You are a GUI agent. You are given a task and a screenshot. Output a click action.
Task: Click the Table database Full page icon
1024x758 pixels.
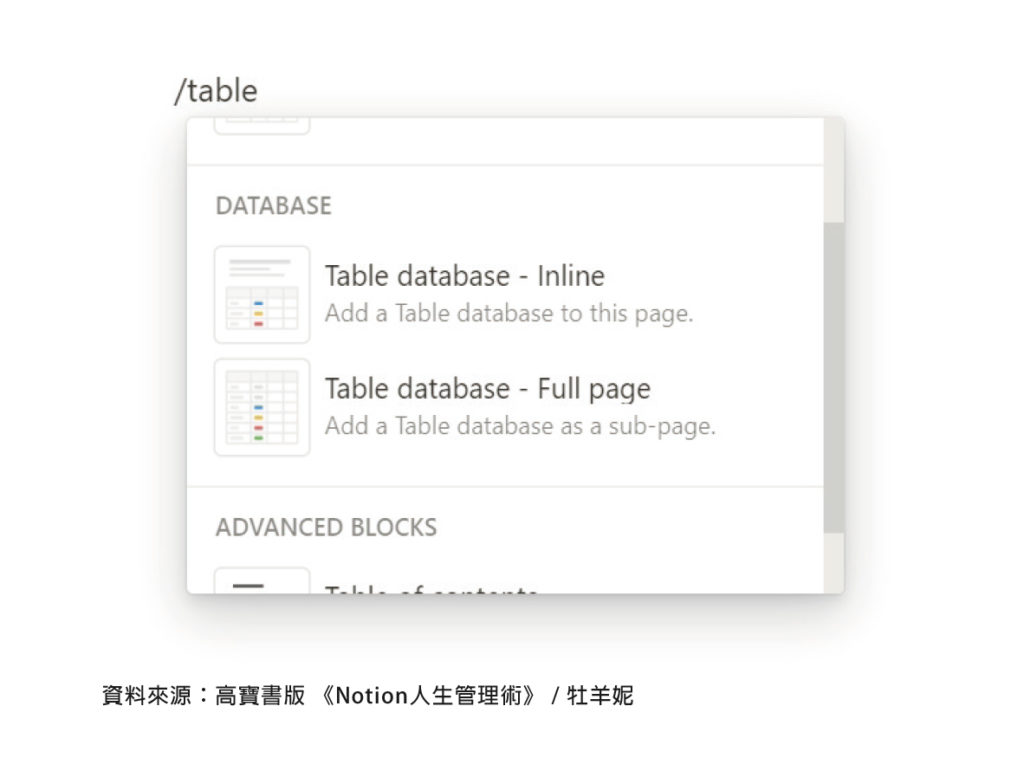(x=262, y=407)
